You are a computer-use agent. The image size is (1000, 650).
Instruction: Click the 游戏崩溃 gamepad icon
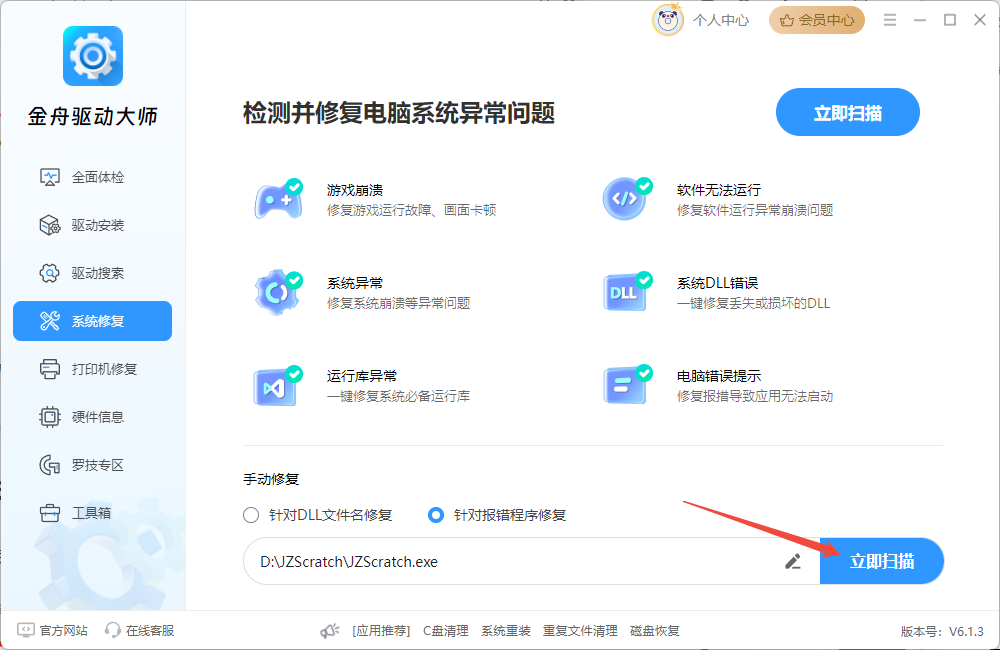[279, 200]
